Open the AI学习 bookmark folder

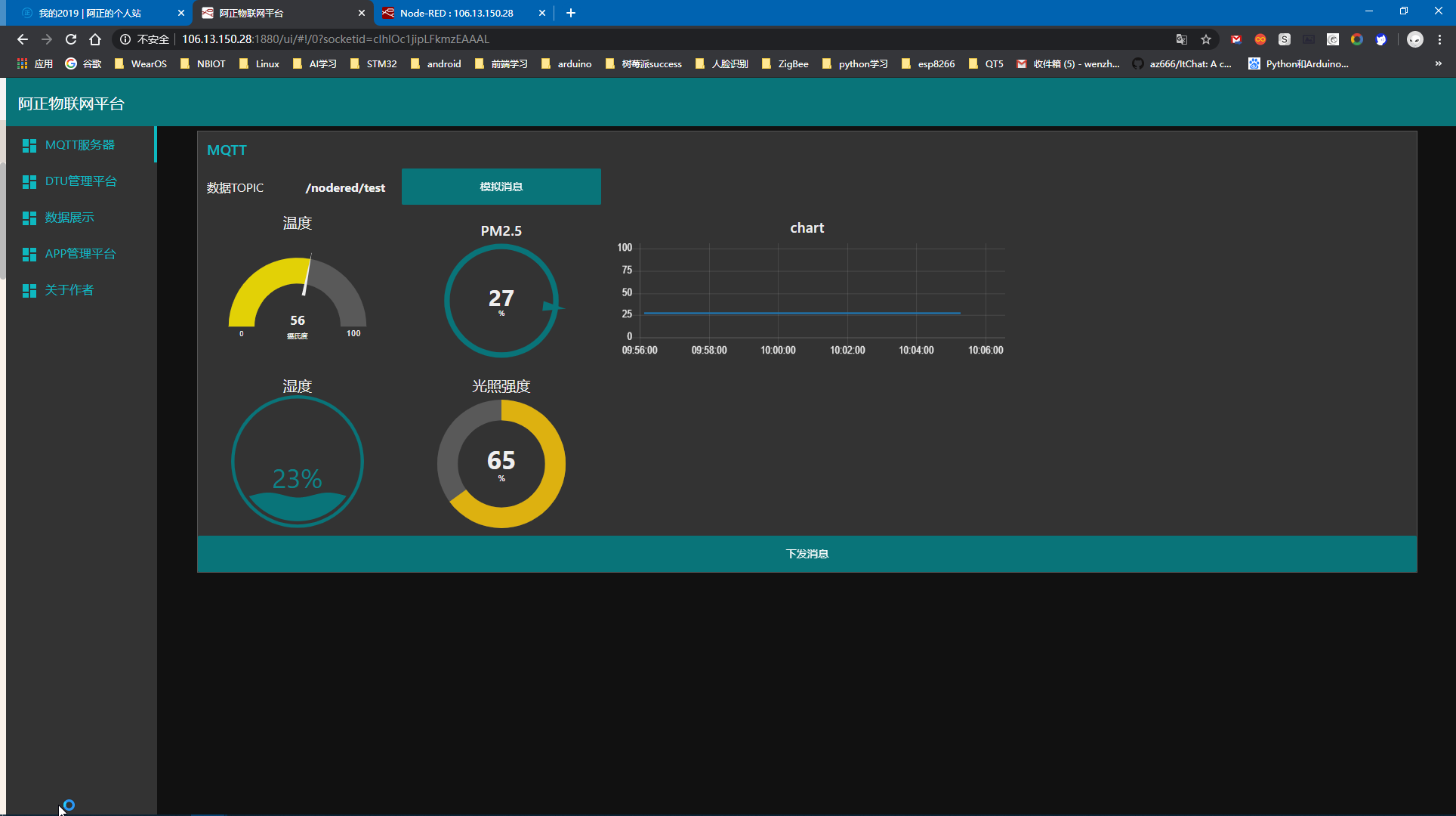(315, 64)
